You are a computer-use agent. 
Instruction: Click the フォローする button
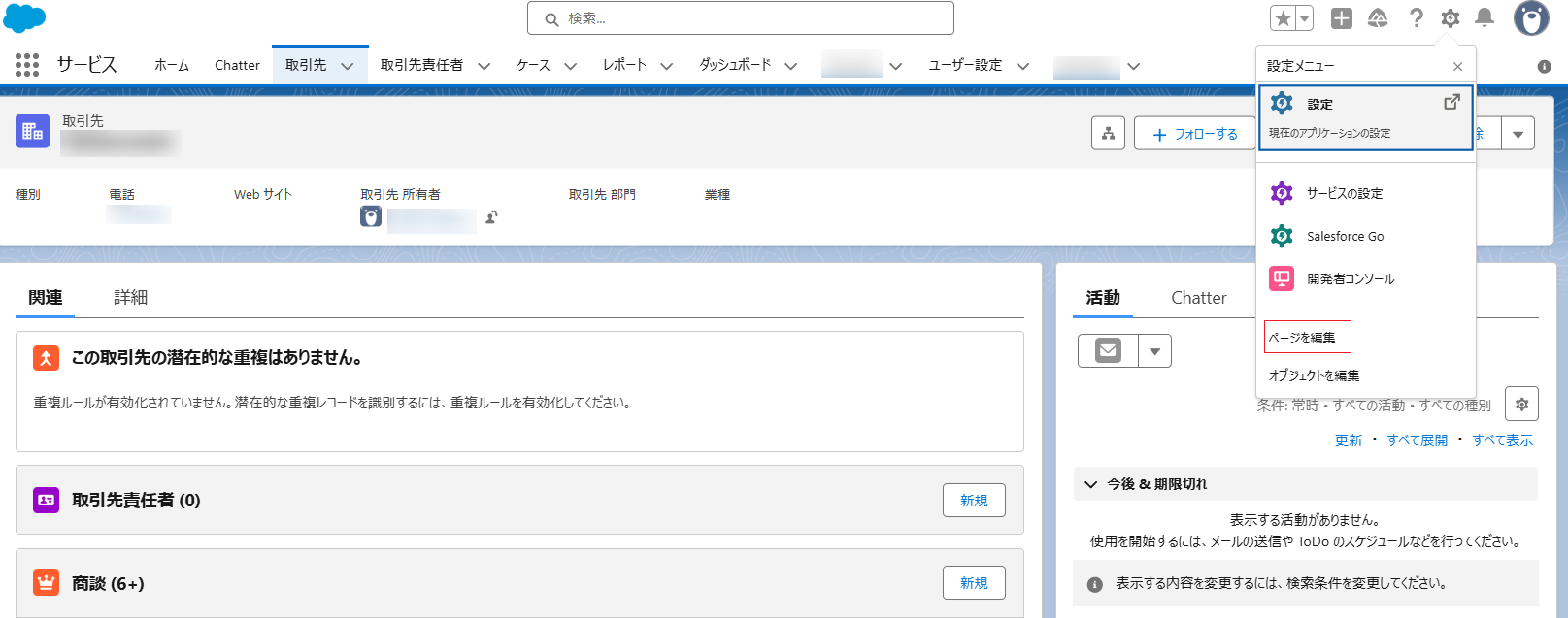1195,134
